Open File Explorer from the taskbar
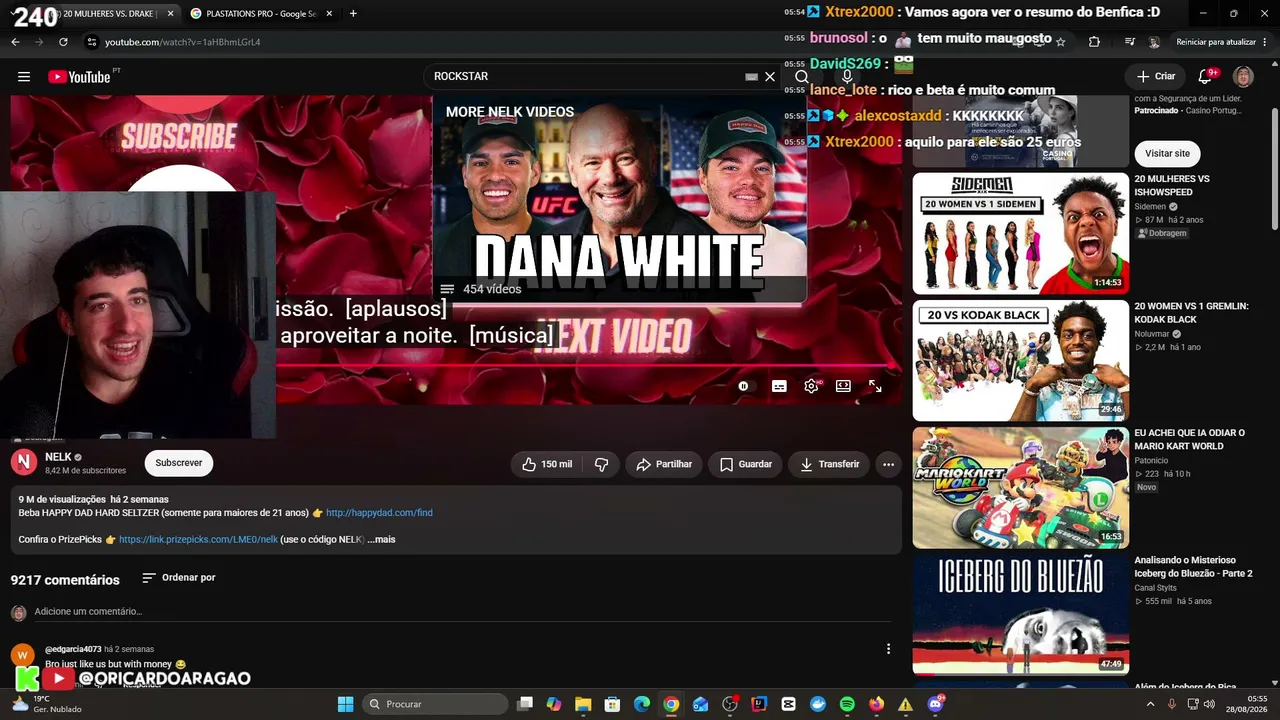 click(583, 704)
